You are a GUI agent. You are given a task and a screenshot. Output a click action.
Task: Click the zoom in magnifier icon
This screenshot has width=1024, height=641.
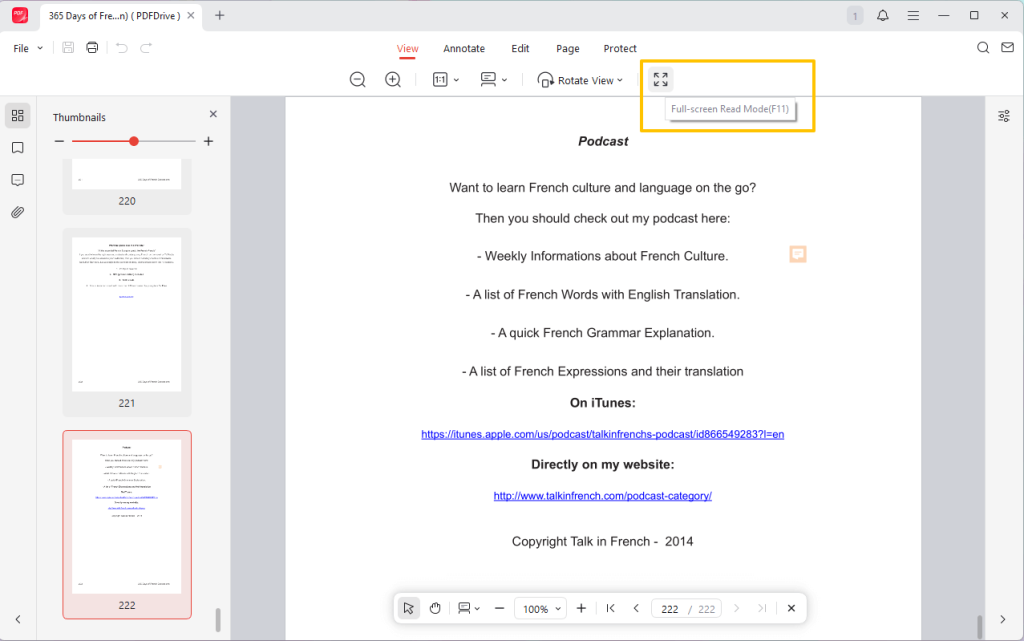(393, 80)
